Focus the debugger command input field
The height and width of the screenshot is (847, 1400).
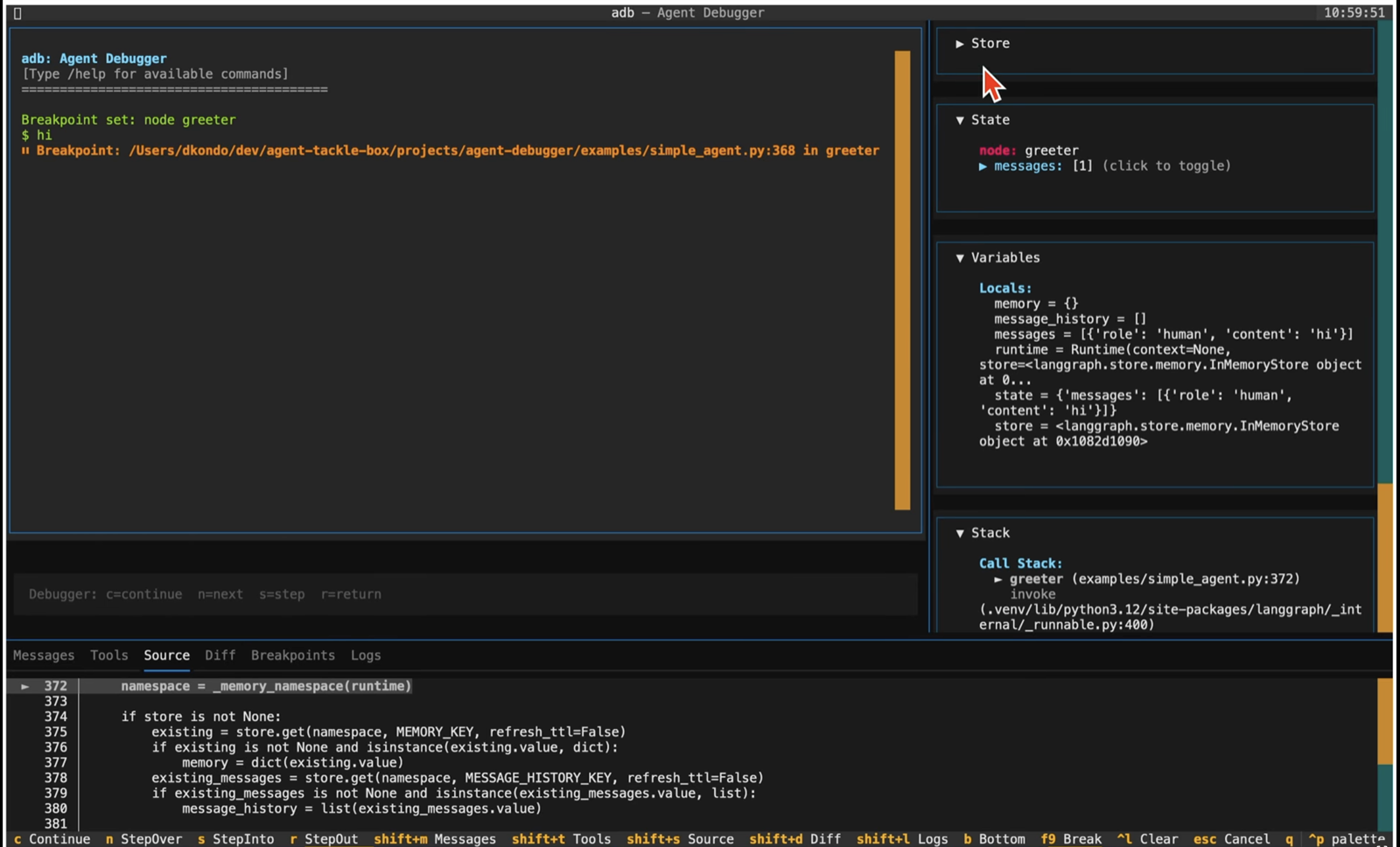click(464, 594)
